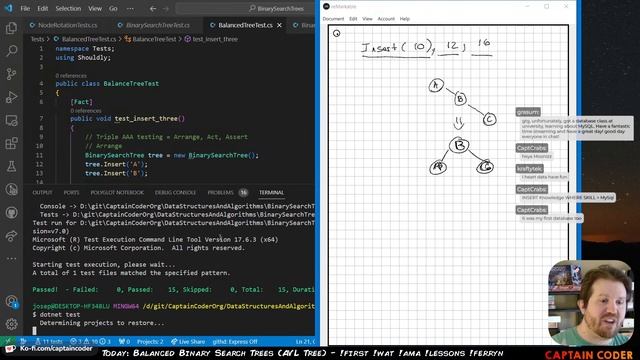
Task: Click the circle icon on reMarkable canvas
Action: click(336, 33)
